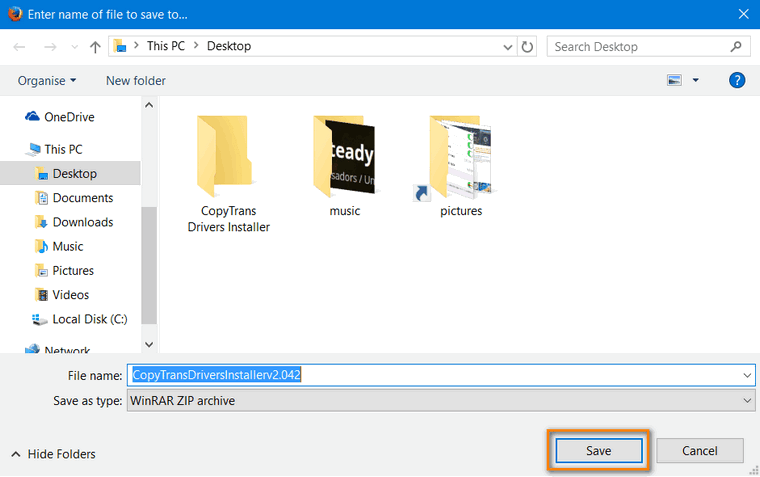Open Videos in the navigation pane
Image resolution: width=760 pixels, height=477 pixels.
71,295
